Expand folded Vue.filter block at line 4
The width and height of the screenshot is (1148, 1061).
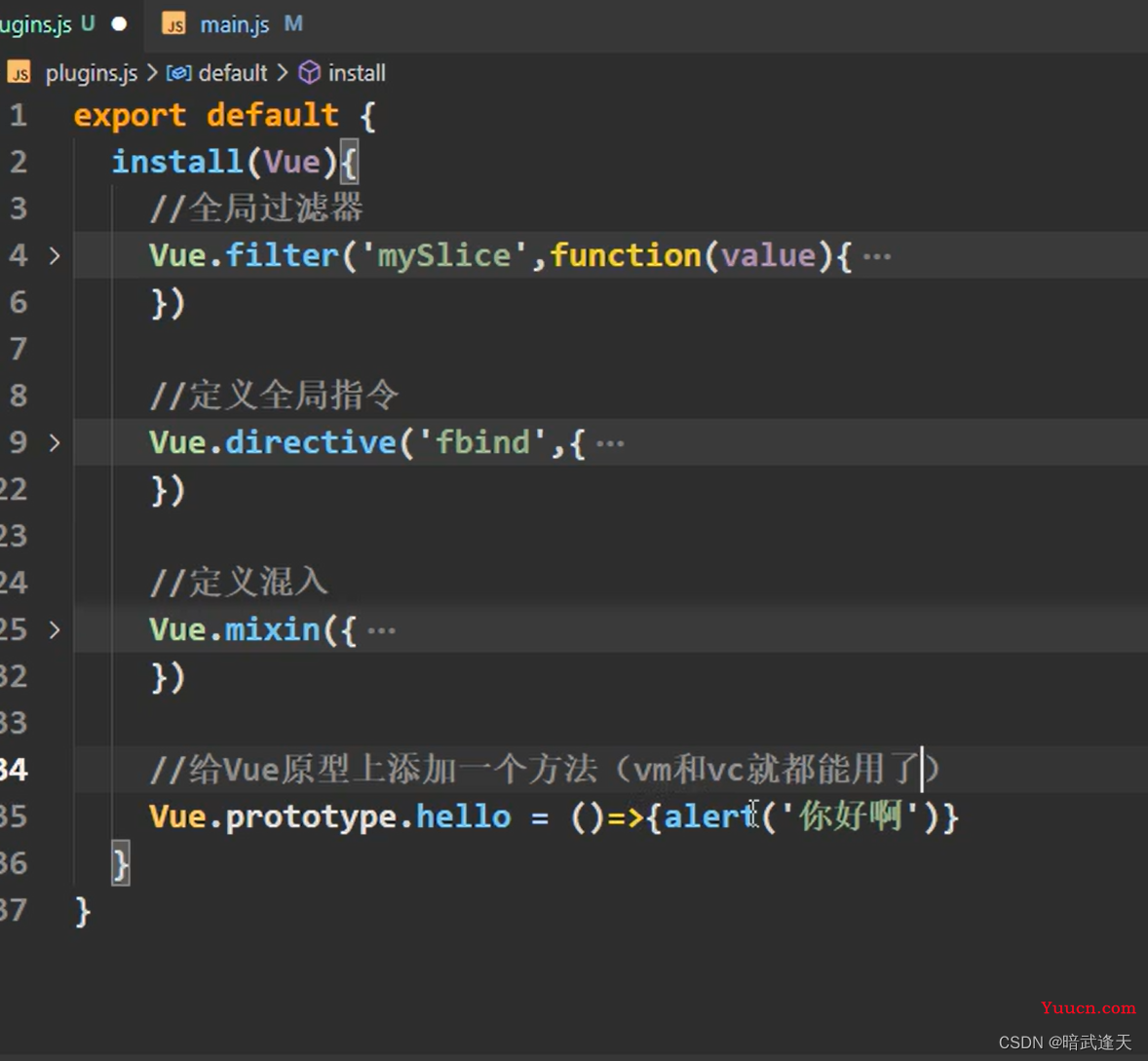click(55, 255)
